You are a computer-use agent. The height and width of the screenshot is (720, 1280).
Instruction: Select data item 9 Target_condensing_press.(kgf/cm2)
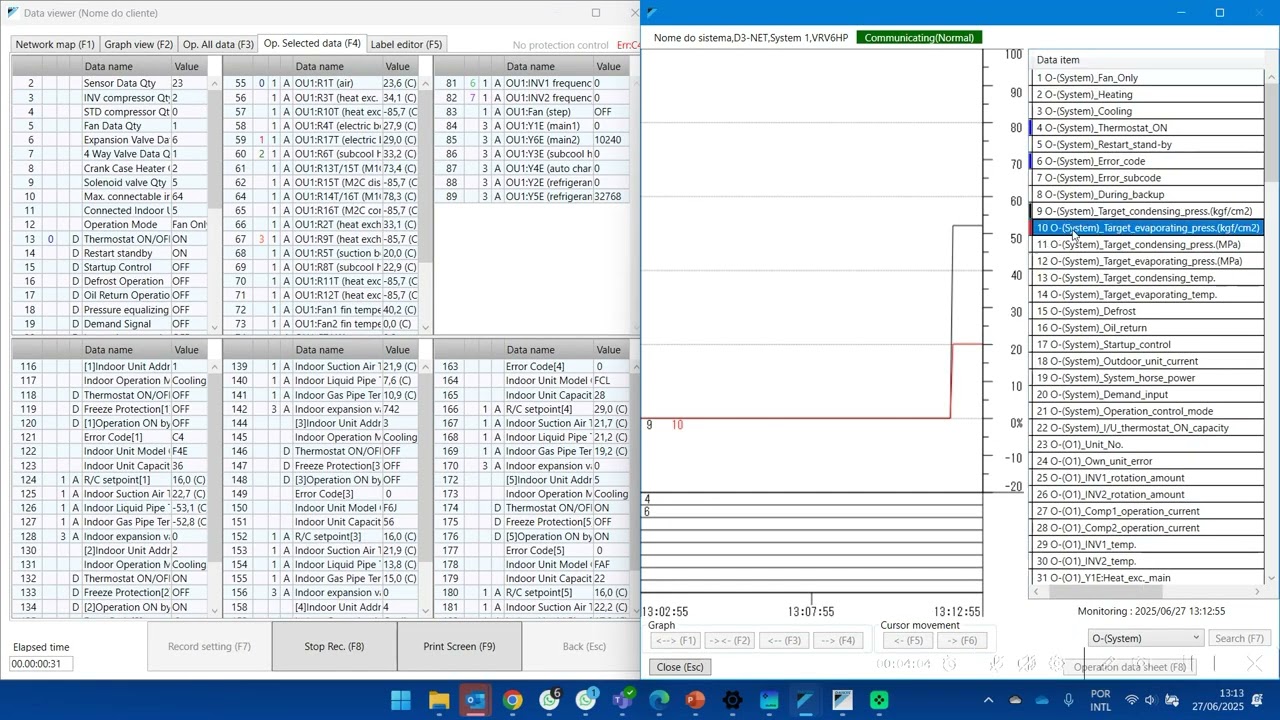pos(1147,211)
